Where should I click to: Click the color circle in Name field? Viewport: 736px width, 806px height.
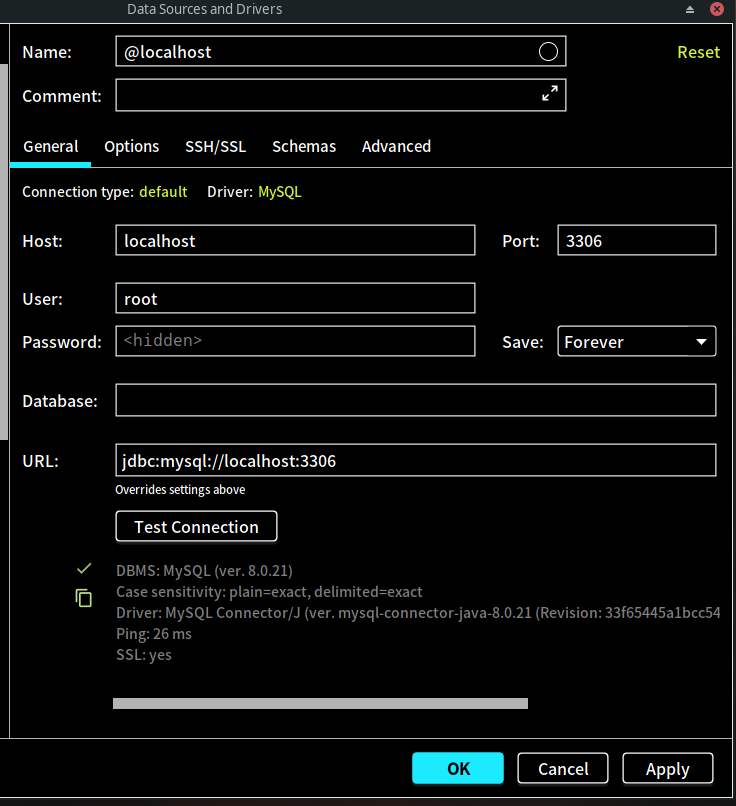coord(548,51)
